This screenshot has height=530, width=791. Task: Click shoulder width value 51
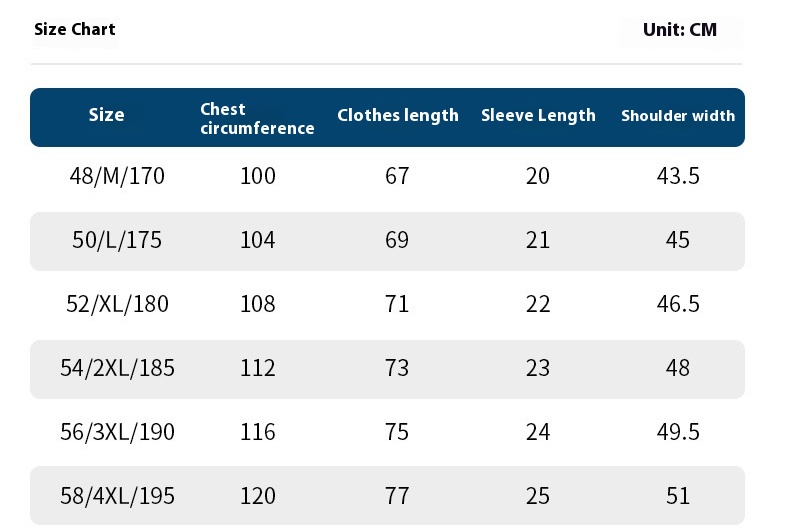677,496
